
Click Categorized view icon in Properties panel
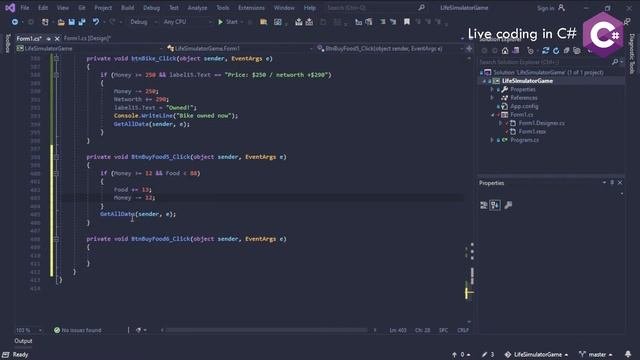[484, 205]
